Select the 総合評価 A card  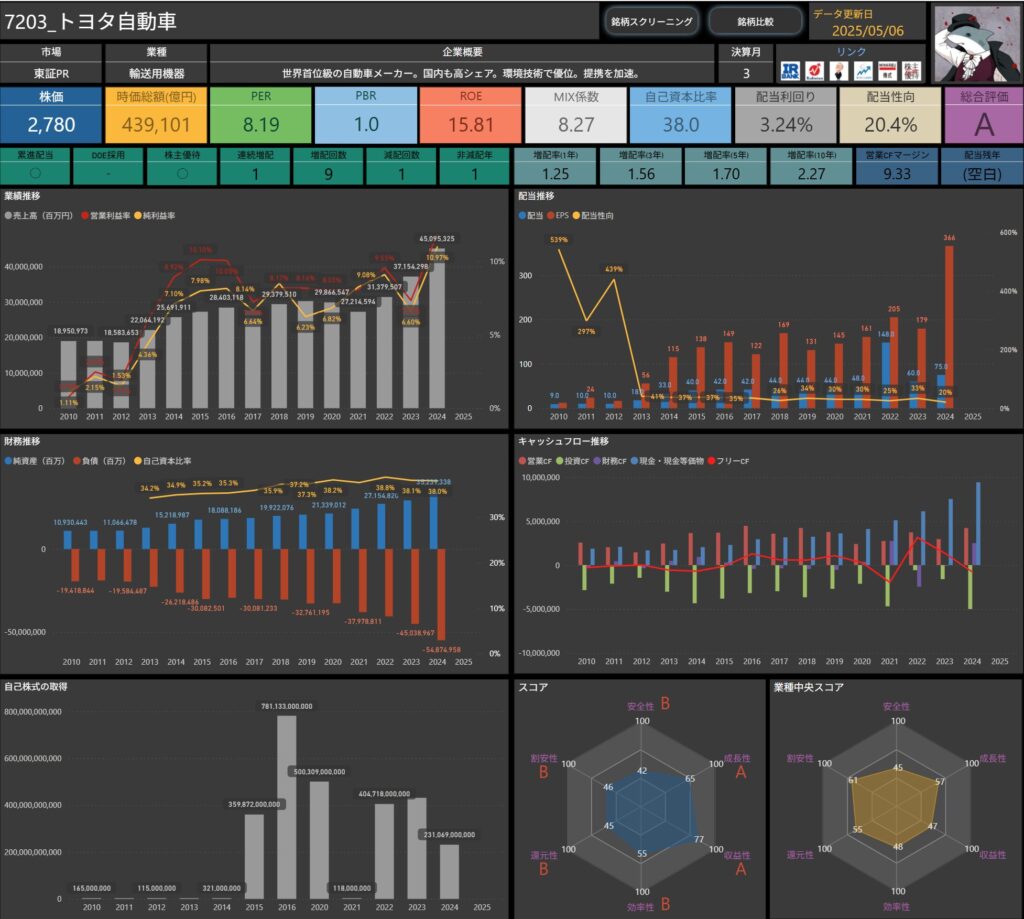tap(984, 115)
